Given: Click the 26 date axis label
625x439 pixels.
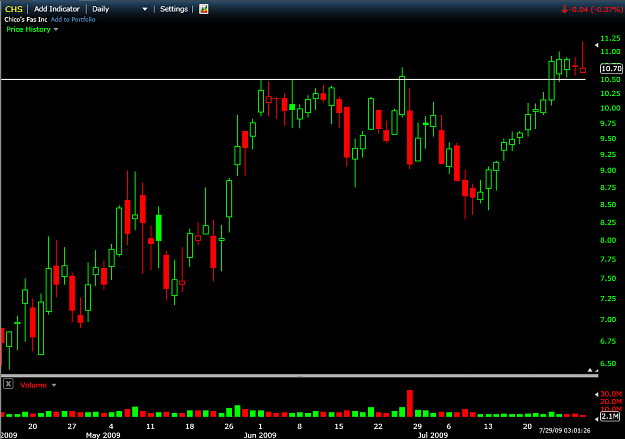Looking at the screenshot, I should pos(229,426).
